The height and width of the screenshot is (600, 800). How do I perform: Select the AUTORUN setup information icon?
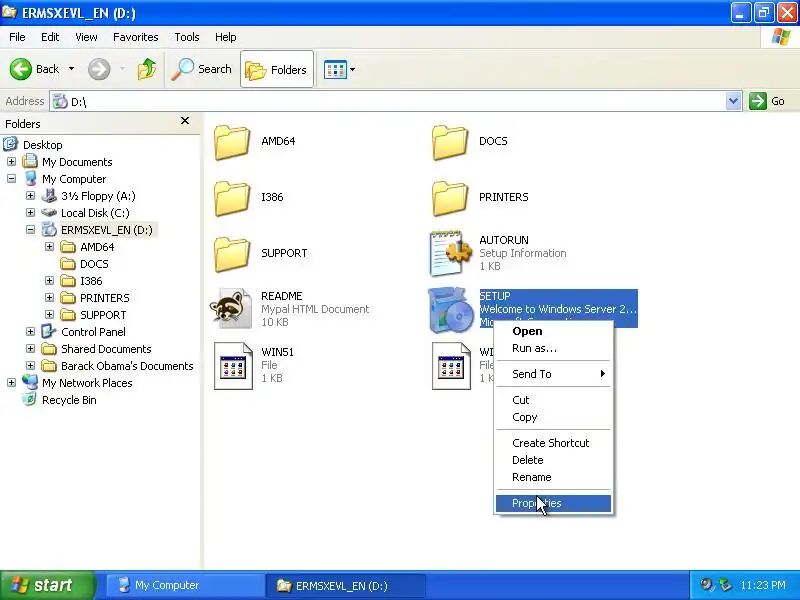[451, 253]
